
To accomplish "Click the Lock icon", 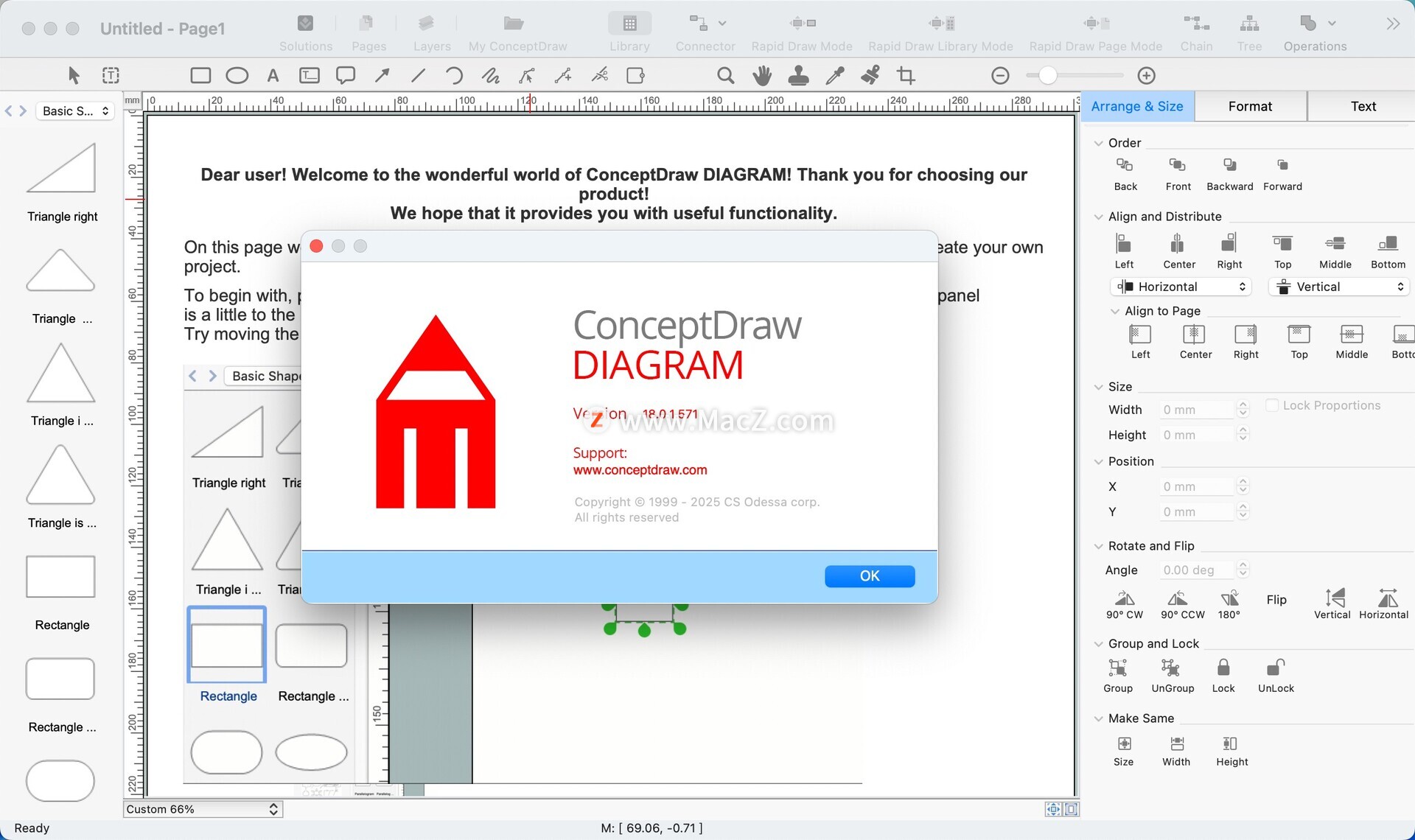I will coord(1223,668).
